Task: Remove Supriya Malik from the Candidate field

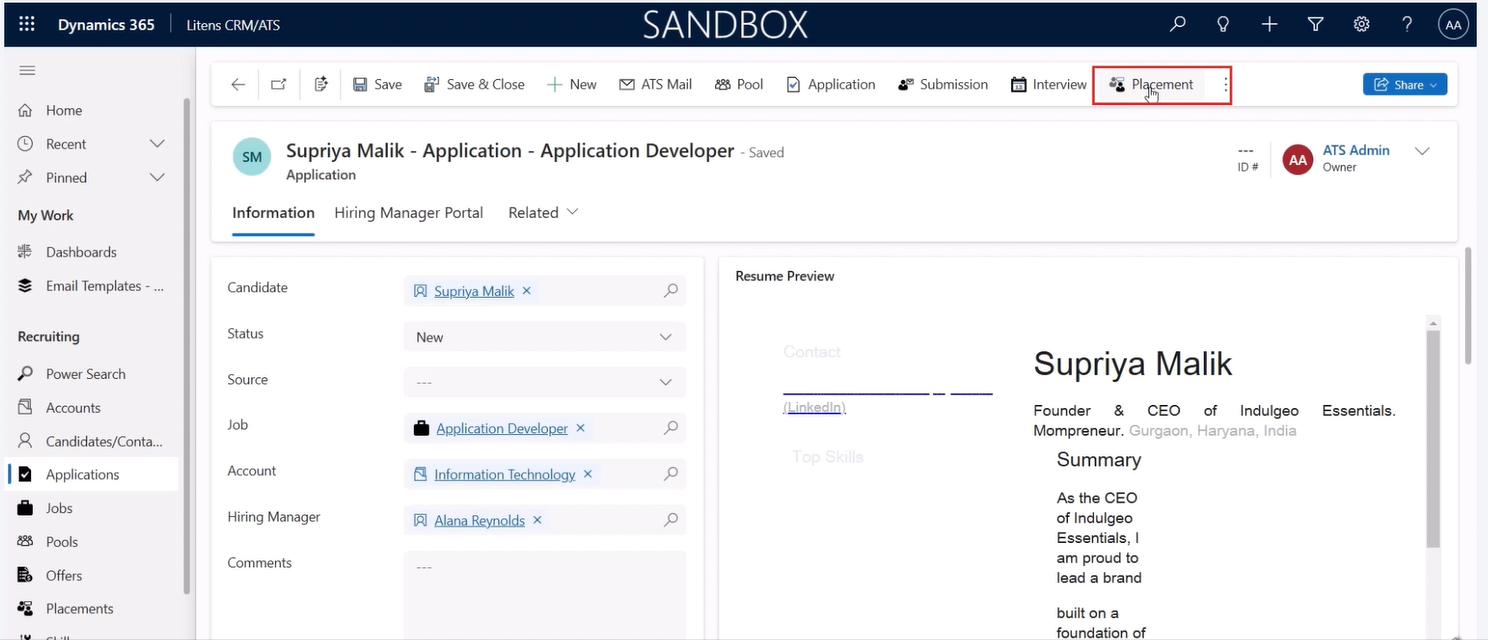Action: 527,291
